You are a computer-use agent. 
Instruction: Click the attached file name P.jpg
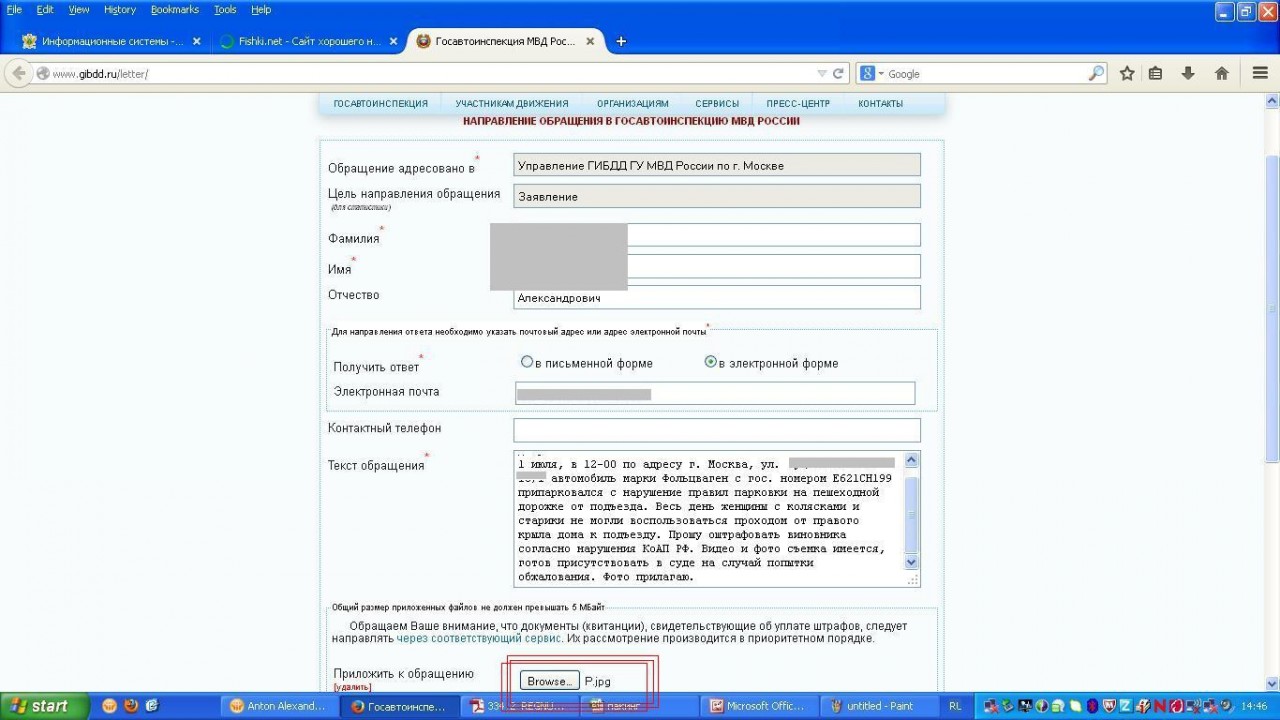point(598,681)
